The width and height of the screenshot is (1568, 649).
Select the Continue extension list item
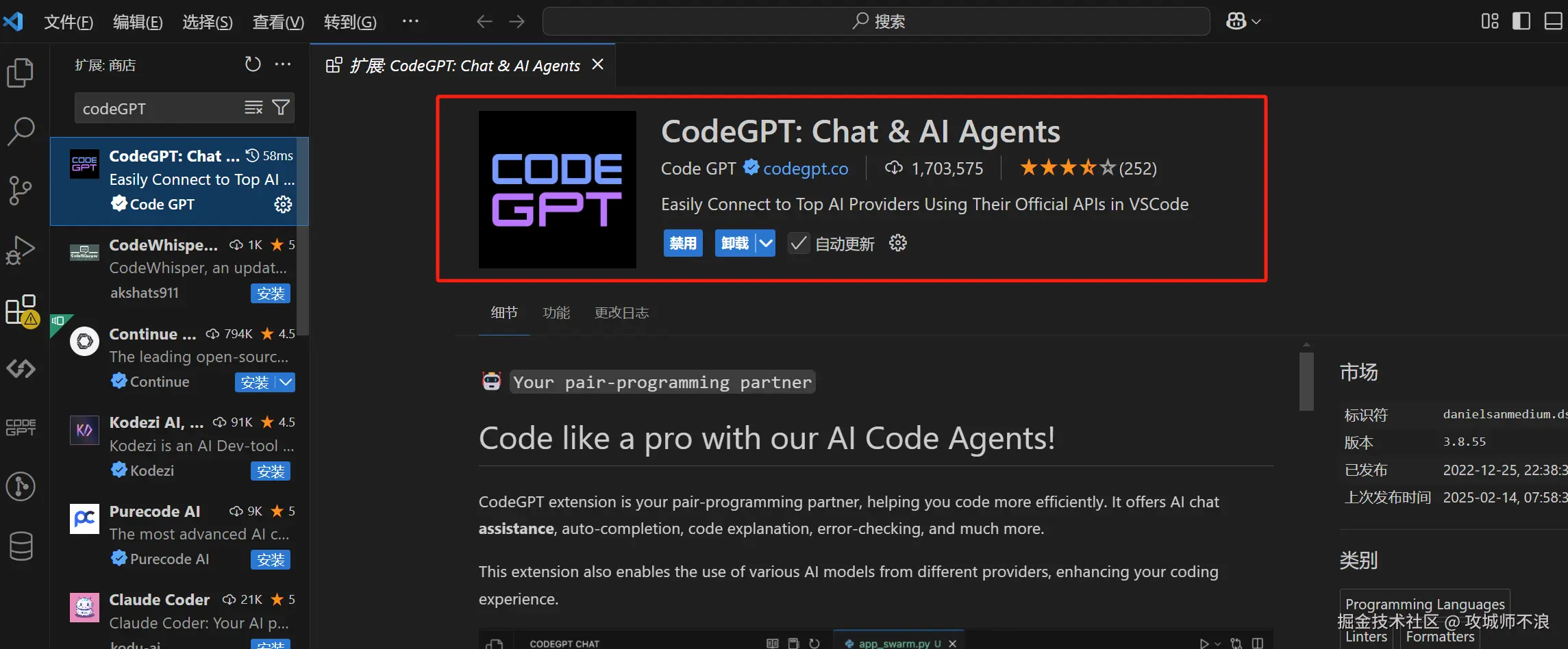click(179, 358)
